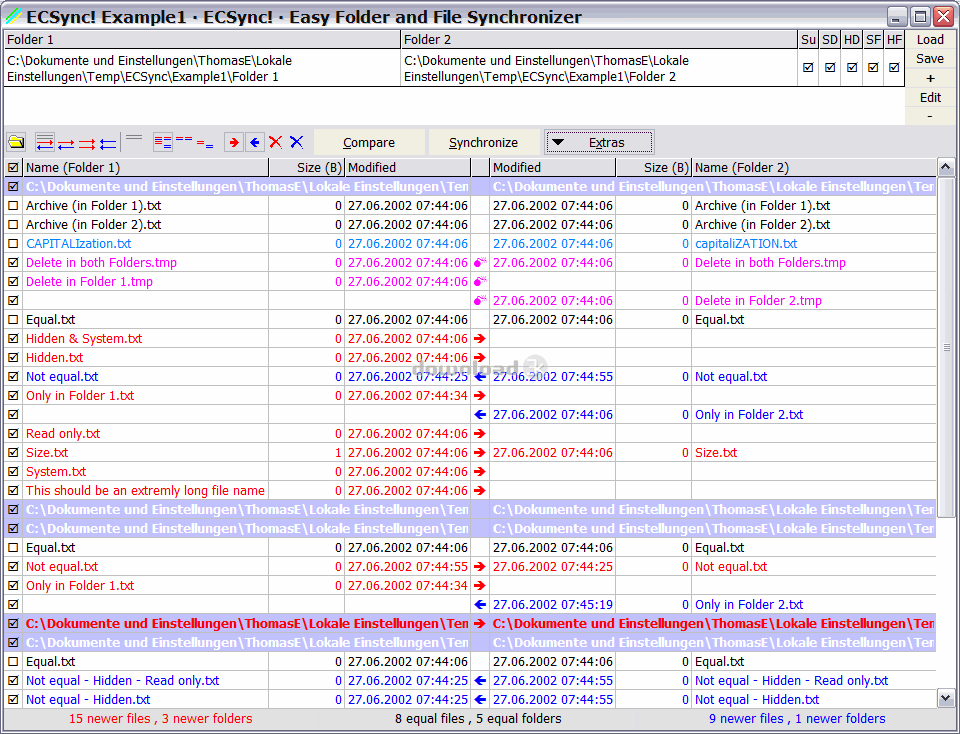Click the red-right and blue-left arrows toolbar icon
Viewport: 960px width, 734px height.
[66, 144]
